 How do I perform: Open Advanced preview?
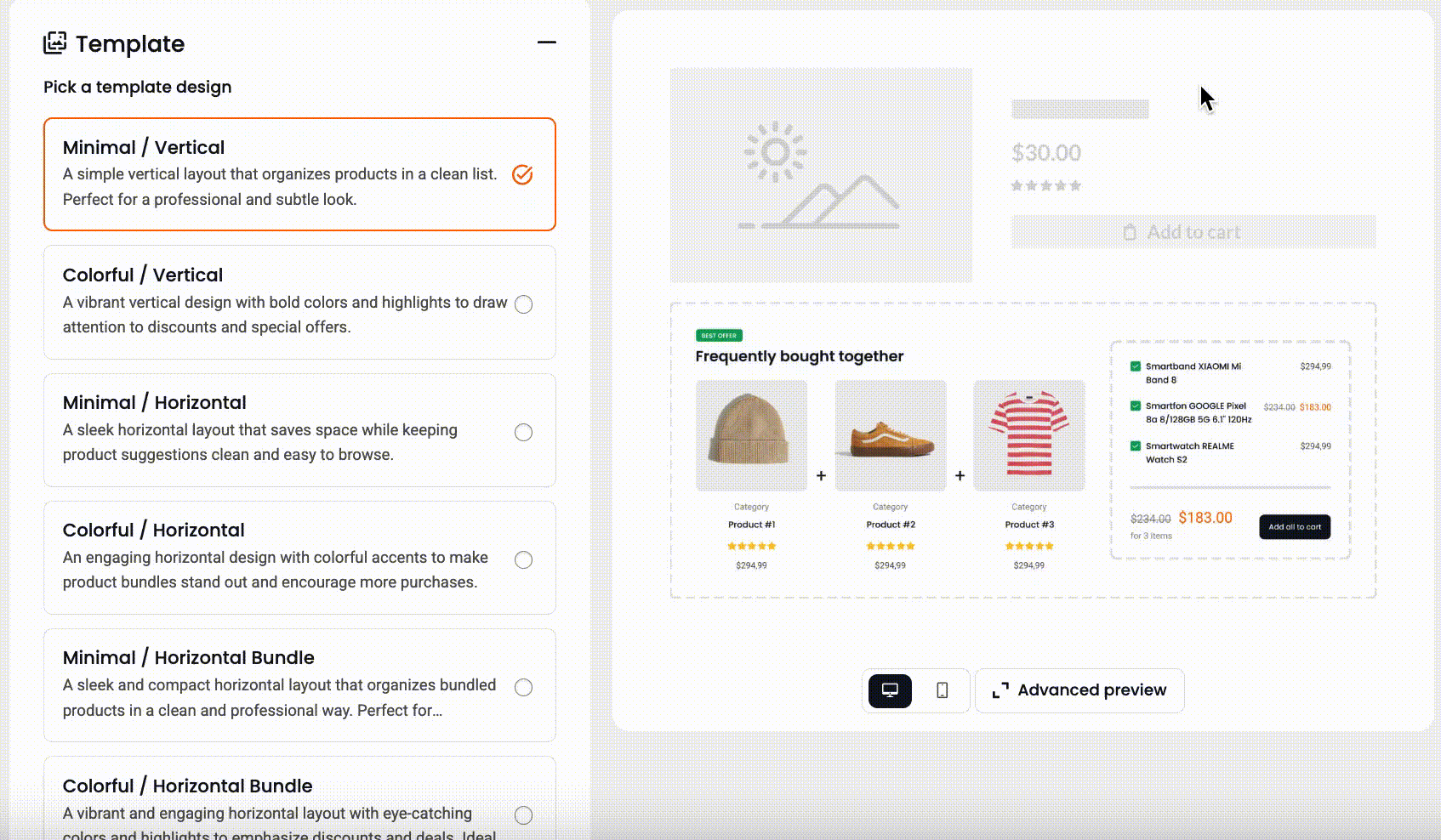[1079, 690]
